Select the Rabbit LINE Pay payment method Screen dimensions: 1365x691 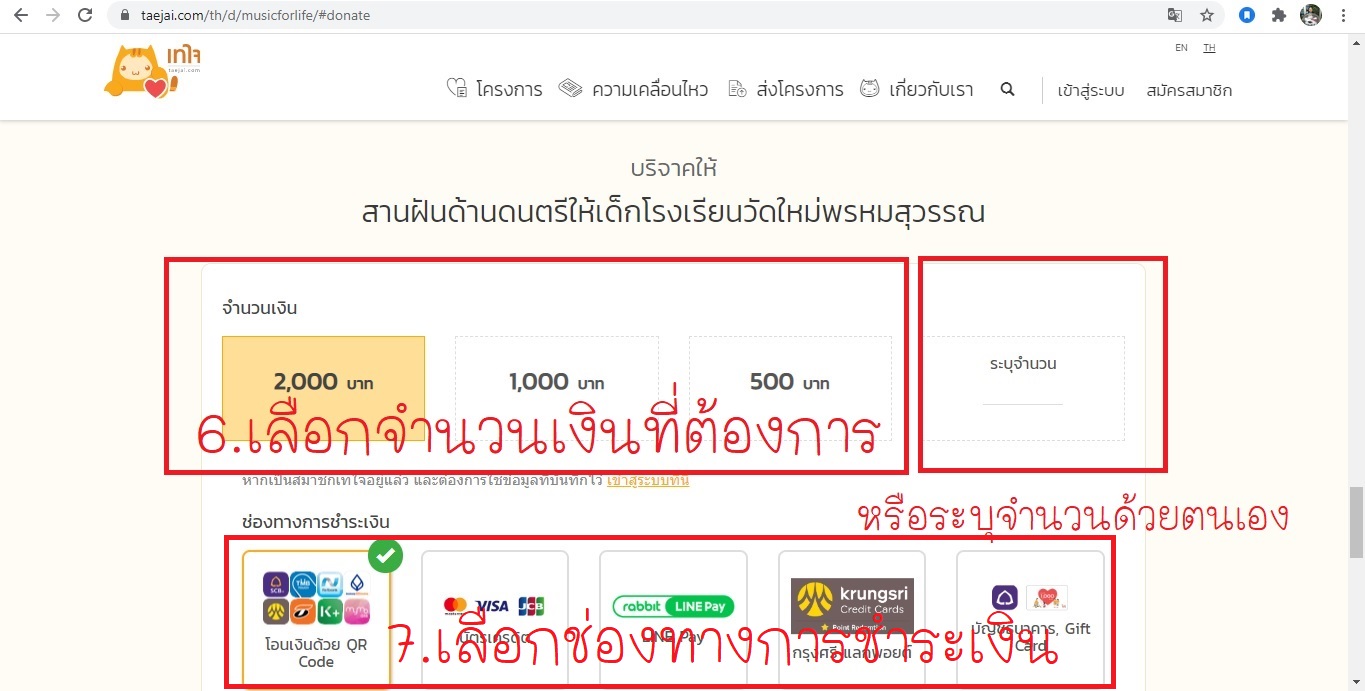coord(673,607)
